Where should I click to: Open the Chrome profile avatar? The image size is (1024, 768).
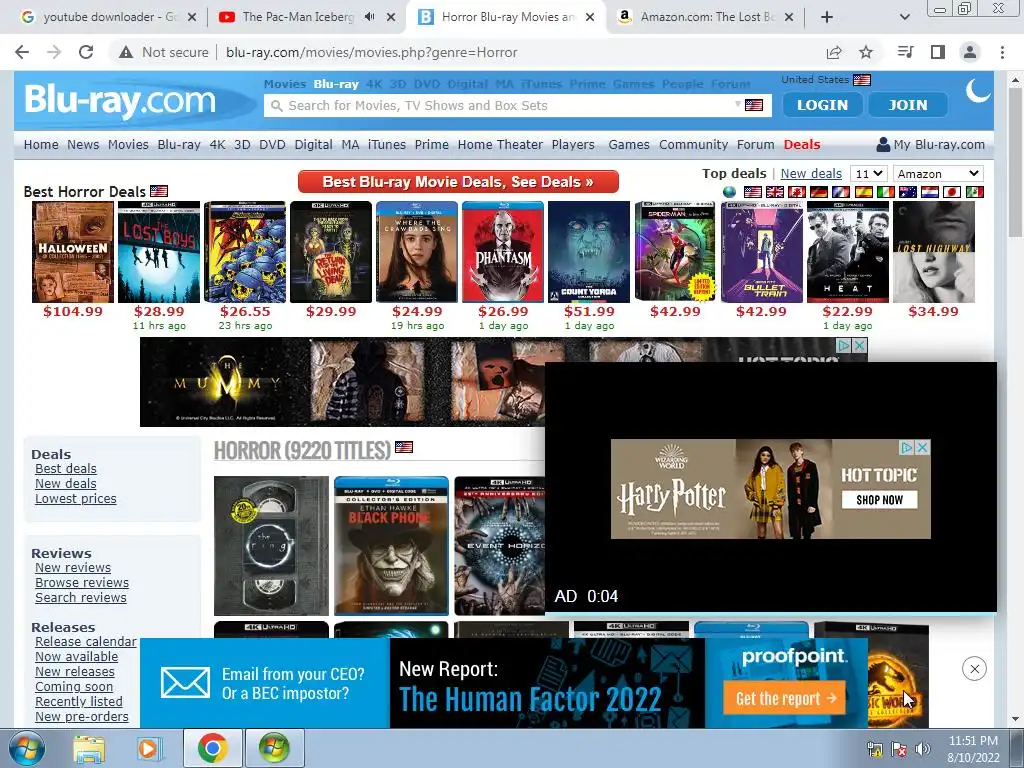(970, 52)
